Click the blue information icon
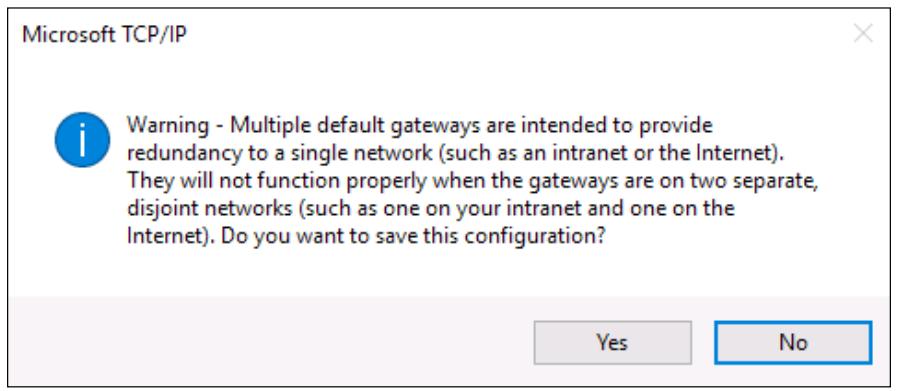Screen dimensions: 897x391 [82, 140]
